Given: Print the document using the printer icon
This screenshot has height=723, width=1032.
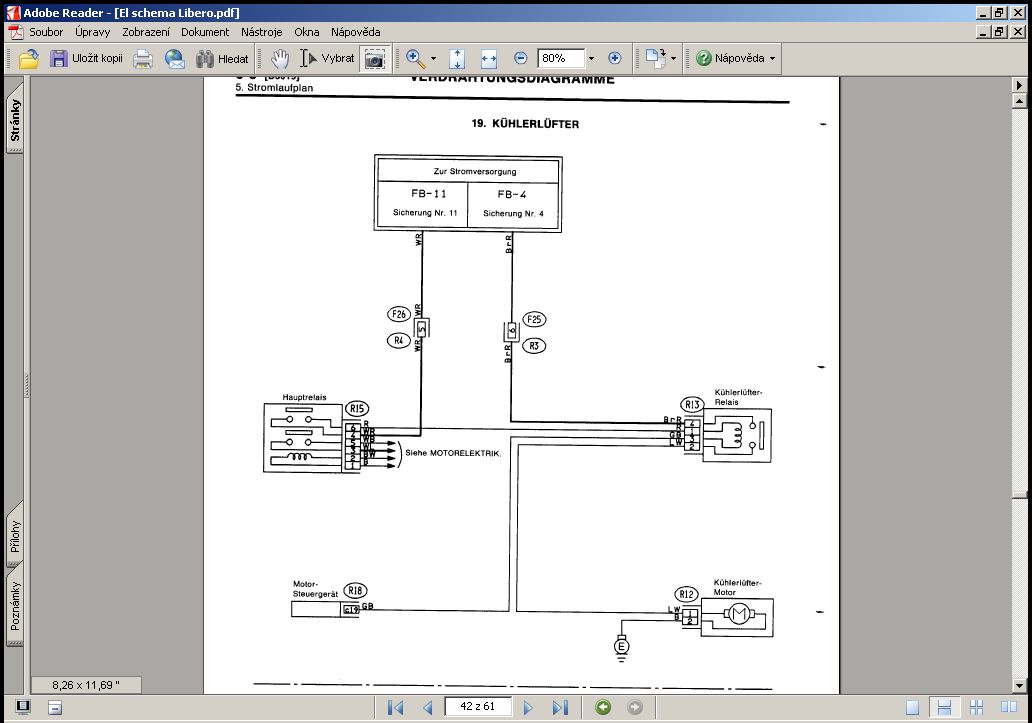Looking at the screenshot, I should point(143,59).
